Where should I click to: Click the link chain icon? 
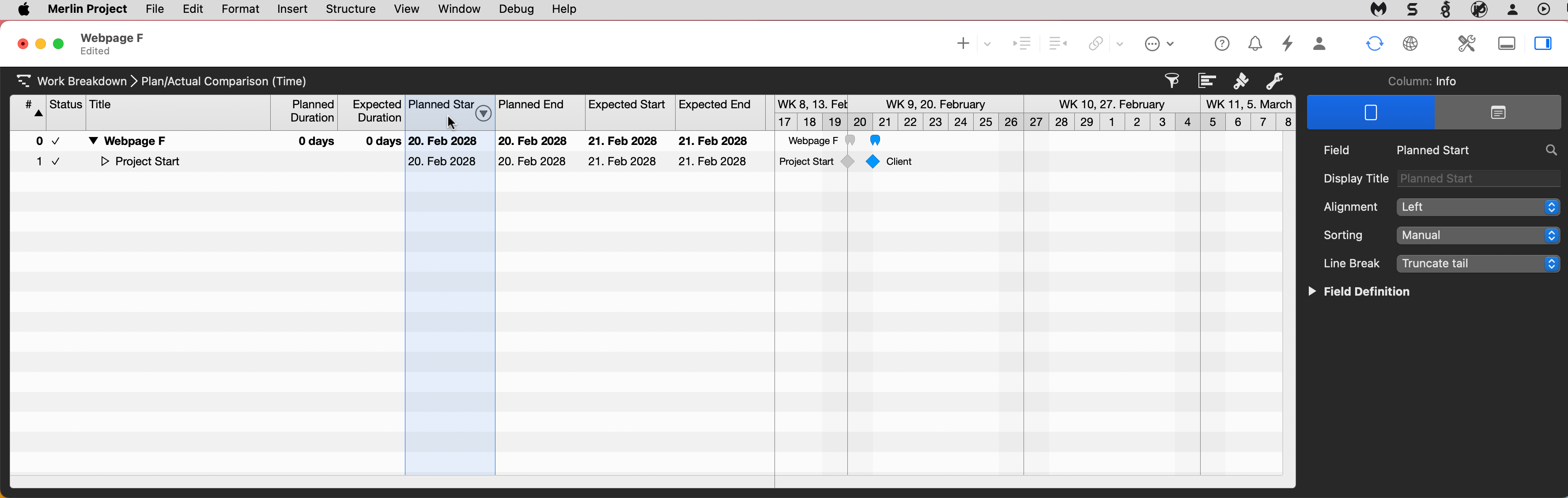(x=1096, y=44)
